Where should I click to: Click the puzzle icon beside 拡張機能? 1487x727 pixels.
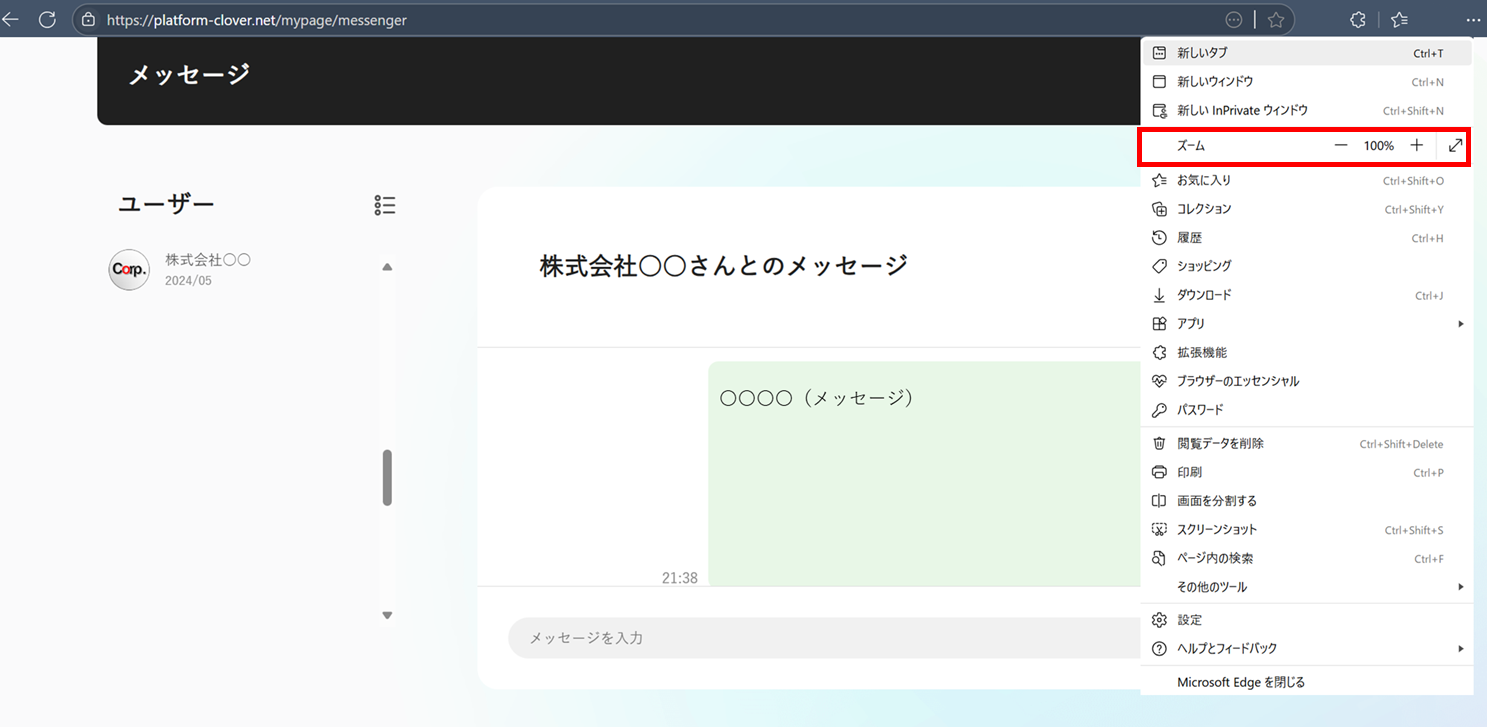click(x=1160, y=353)
